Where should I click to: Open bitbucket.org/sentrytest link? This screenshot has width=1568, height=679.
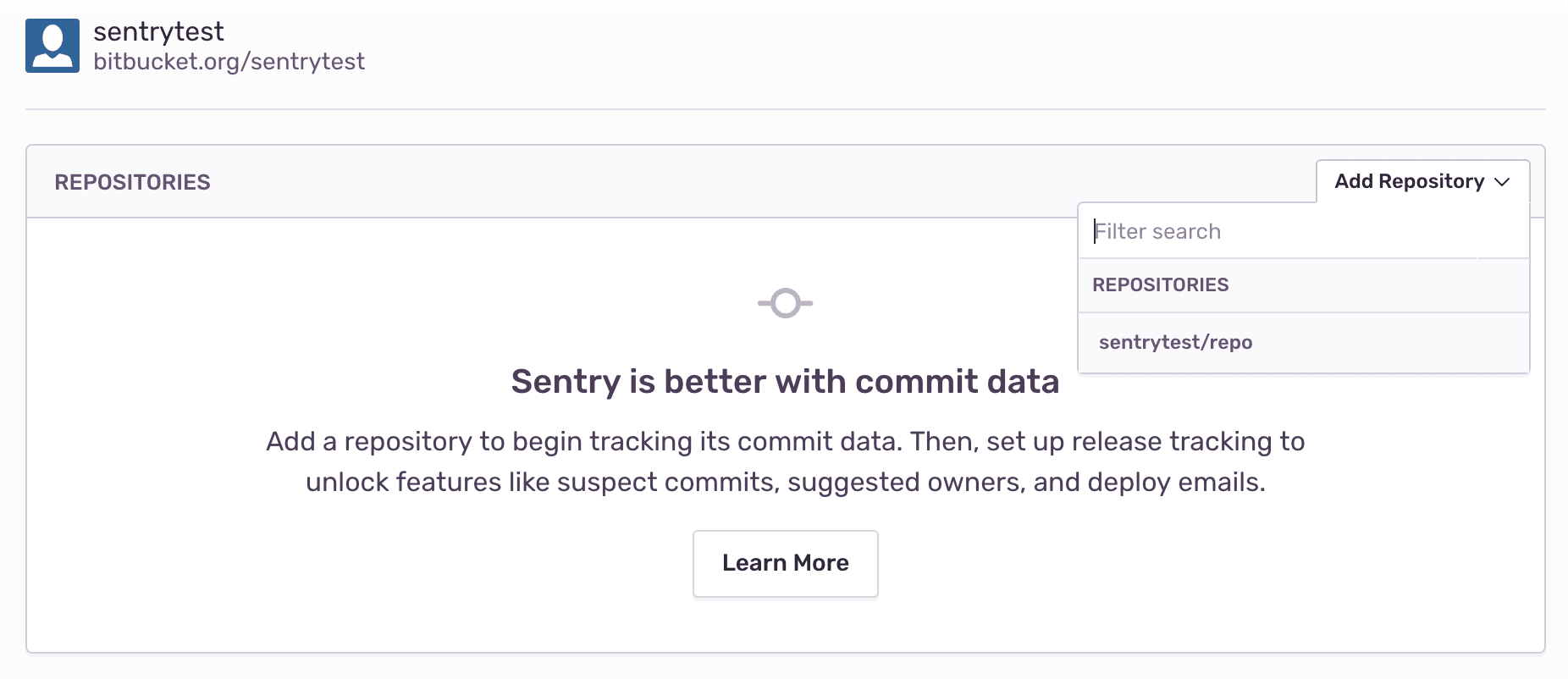click(230, 61)
